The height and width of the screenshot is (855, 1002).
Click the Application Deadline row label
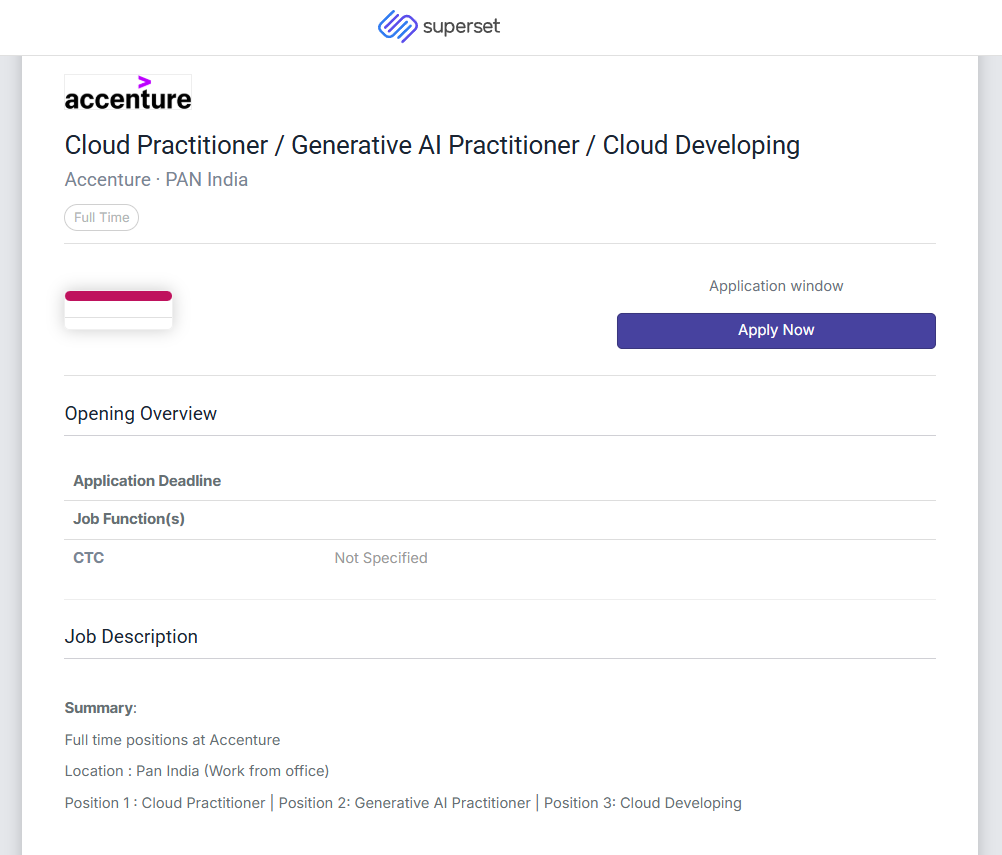tap(147, 481)
